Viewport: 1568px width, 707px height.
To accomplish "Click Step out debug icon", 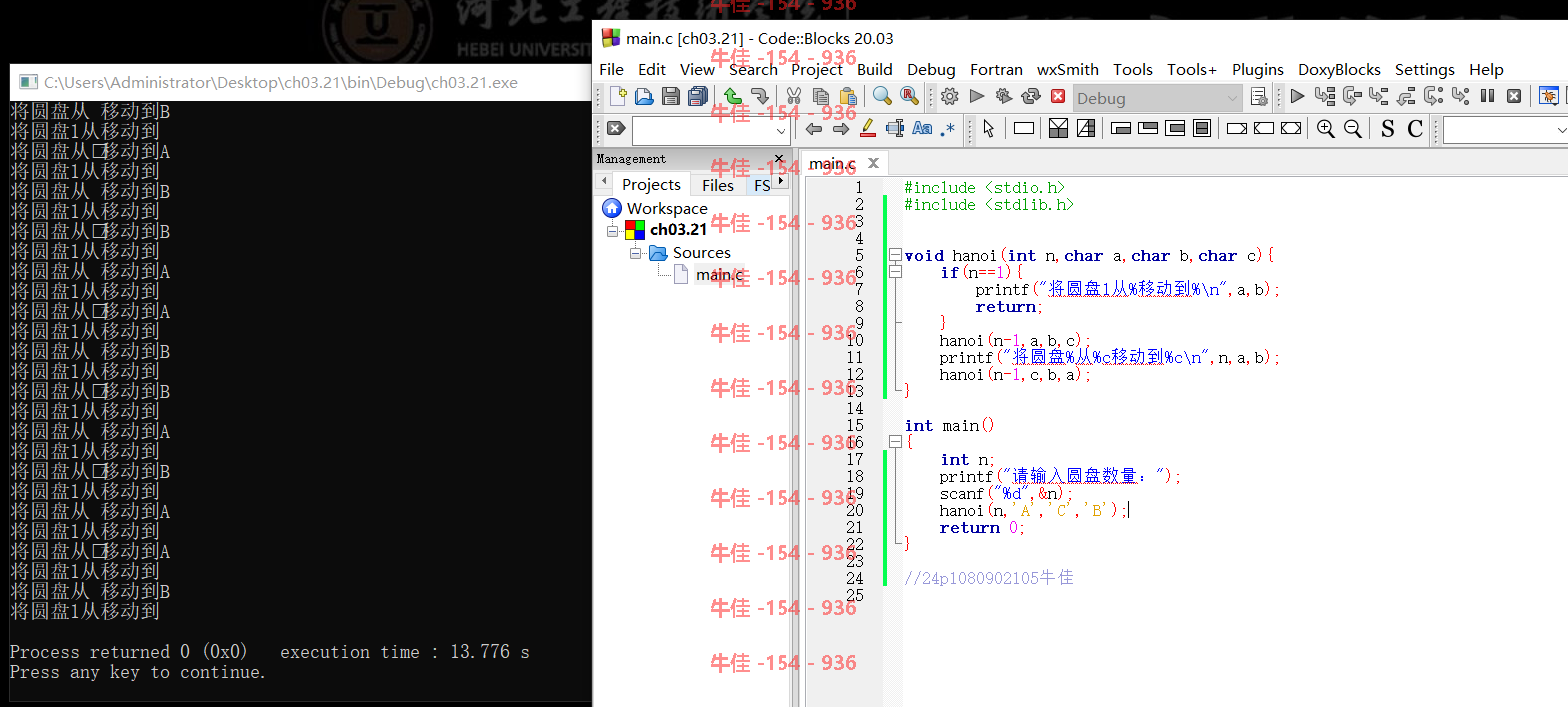I will pos(1406,97).
